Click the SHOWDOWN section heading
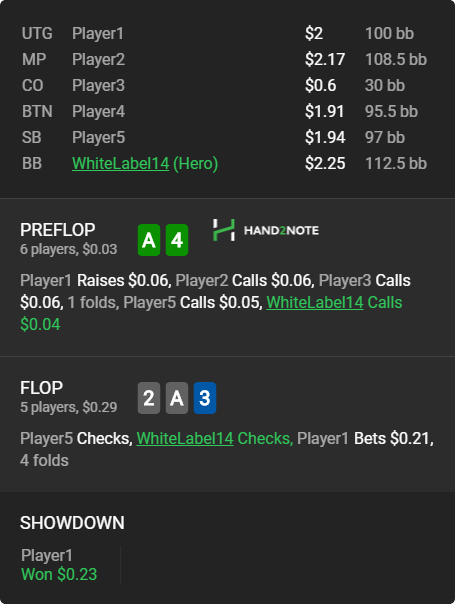The width and height of the screenshot is (455, 604). click(72, 523)
